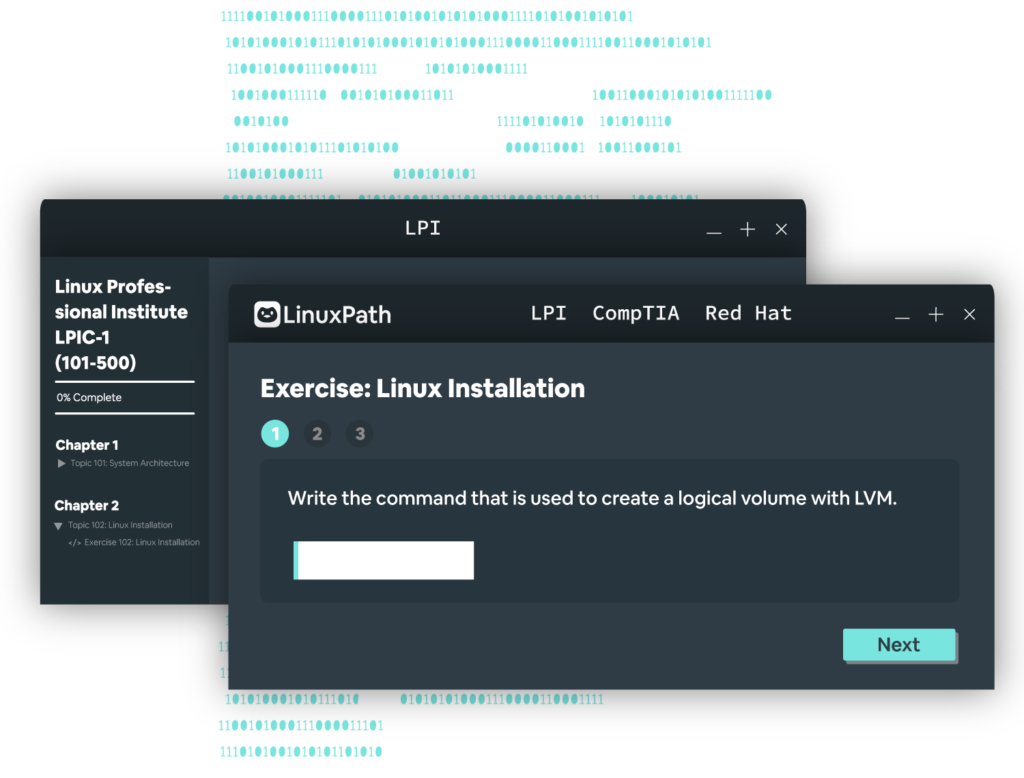The image size is (1024, 778).
Task: Click the command answer input field
Action: point(383,560)
